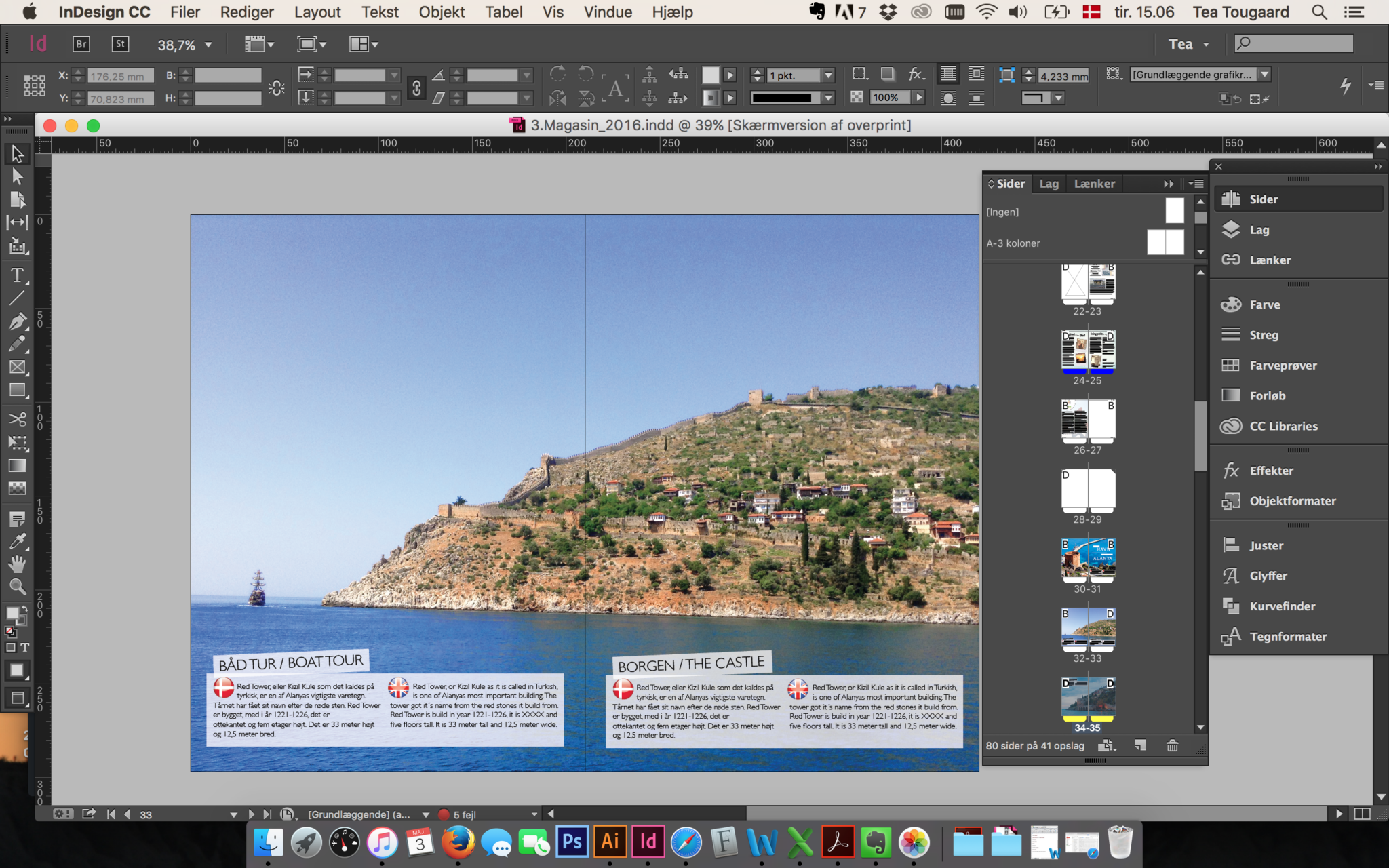The height and width of the screenshot is (868, 1389).
Task: Select the Scissors tool
Action: click(17, 419)
